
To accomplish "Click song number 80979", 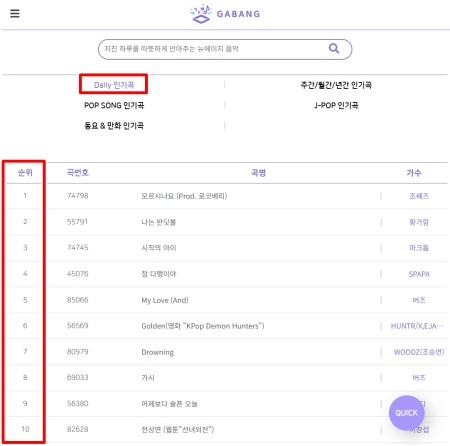I will (x=78, y=352).
